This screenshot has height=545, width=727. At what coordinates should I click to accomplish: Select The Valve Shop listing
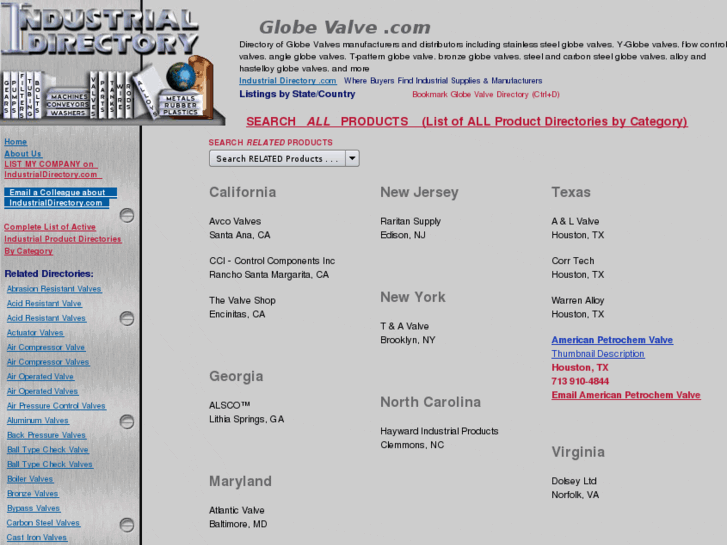[242, 301]
